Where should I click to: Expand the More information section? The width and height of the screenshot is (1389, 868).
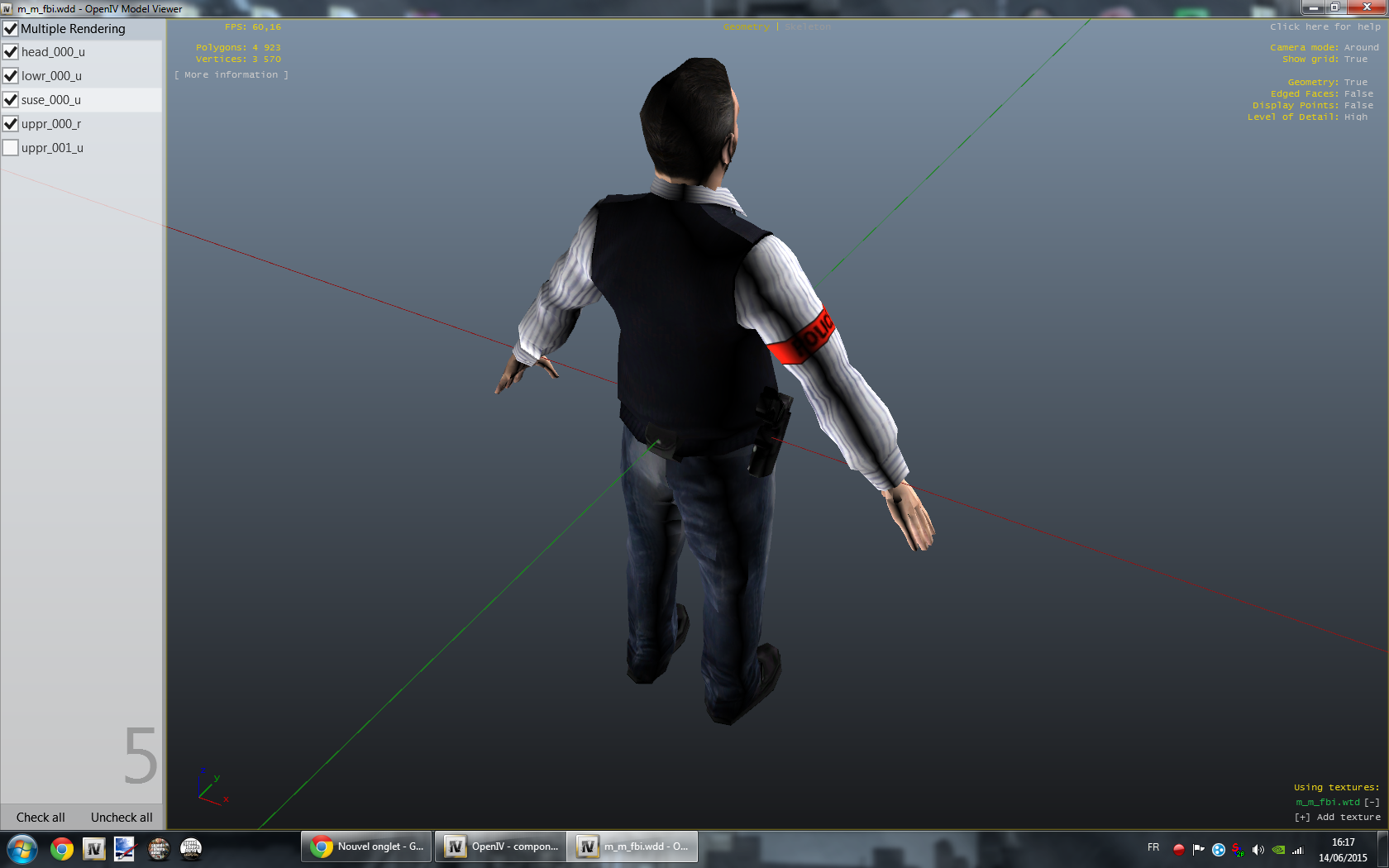231,74
